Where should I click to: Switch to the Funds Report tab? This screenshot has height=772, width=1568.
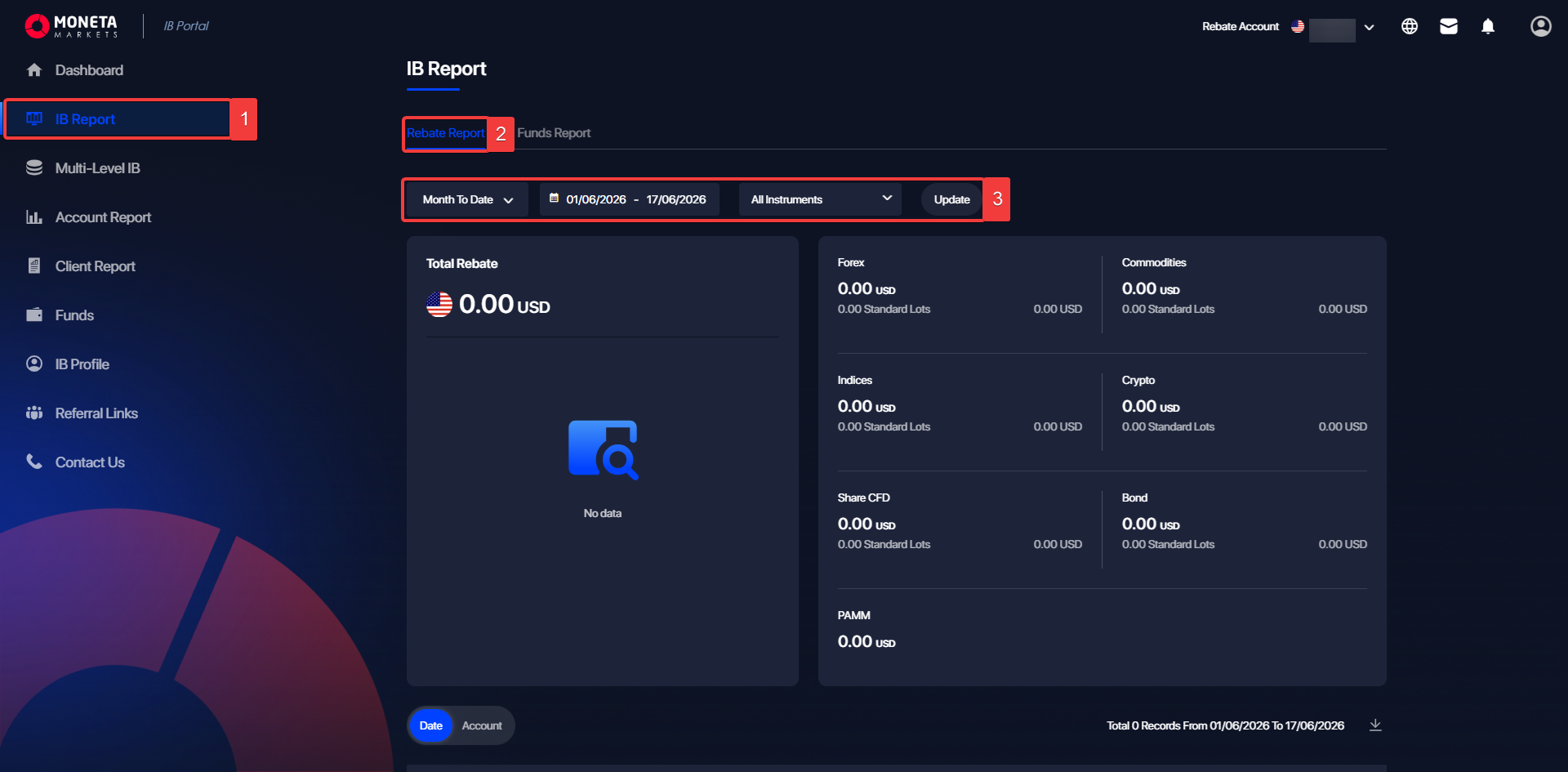point(554,133)
